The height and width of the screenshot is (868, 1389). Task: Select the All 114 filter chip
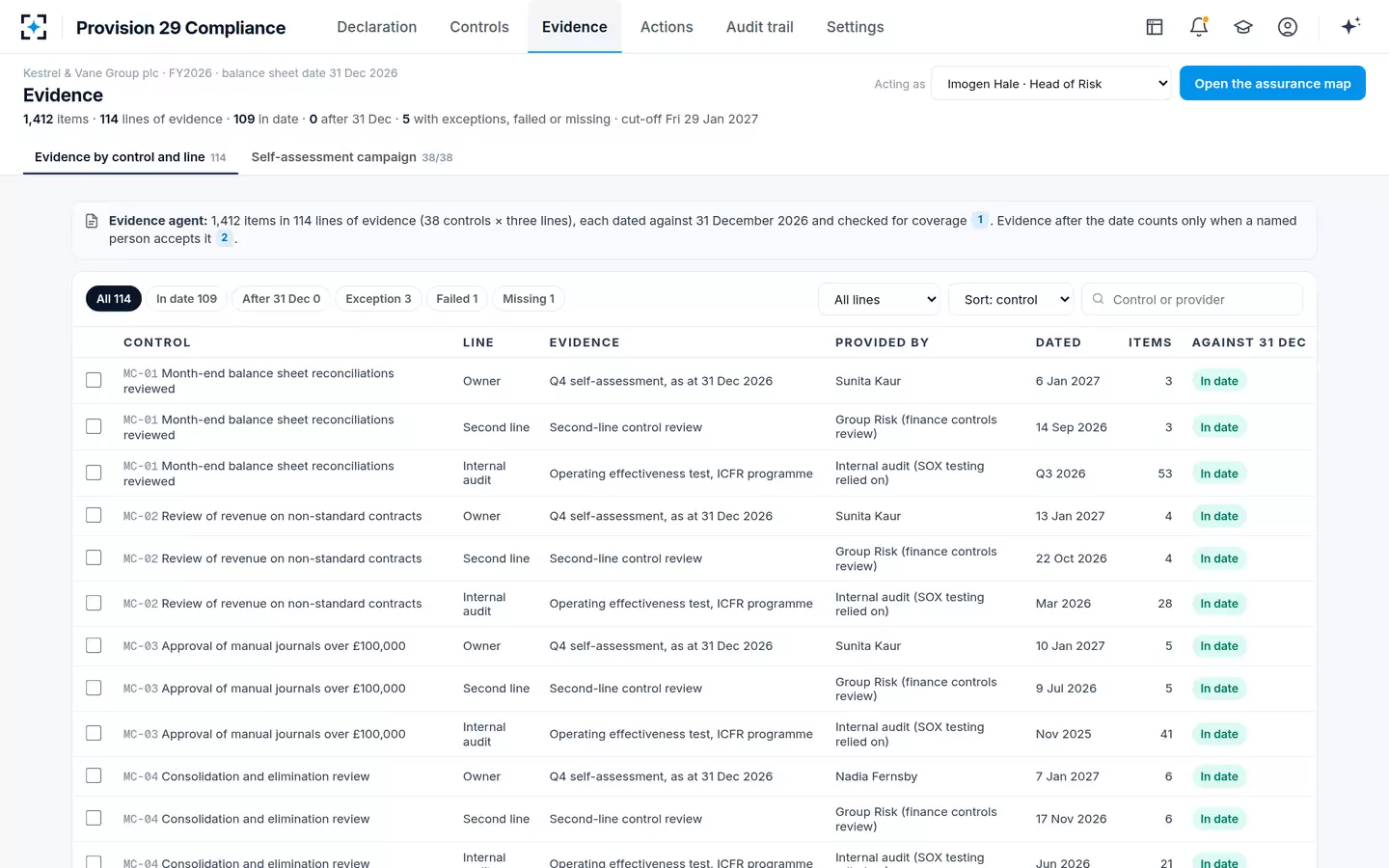pyautogui.click(x=114, y=299)
